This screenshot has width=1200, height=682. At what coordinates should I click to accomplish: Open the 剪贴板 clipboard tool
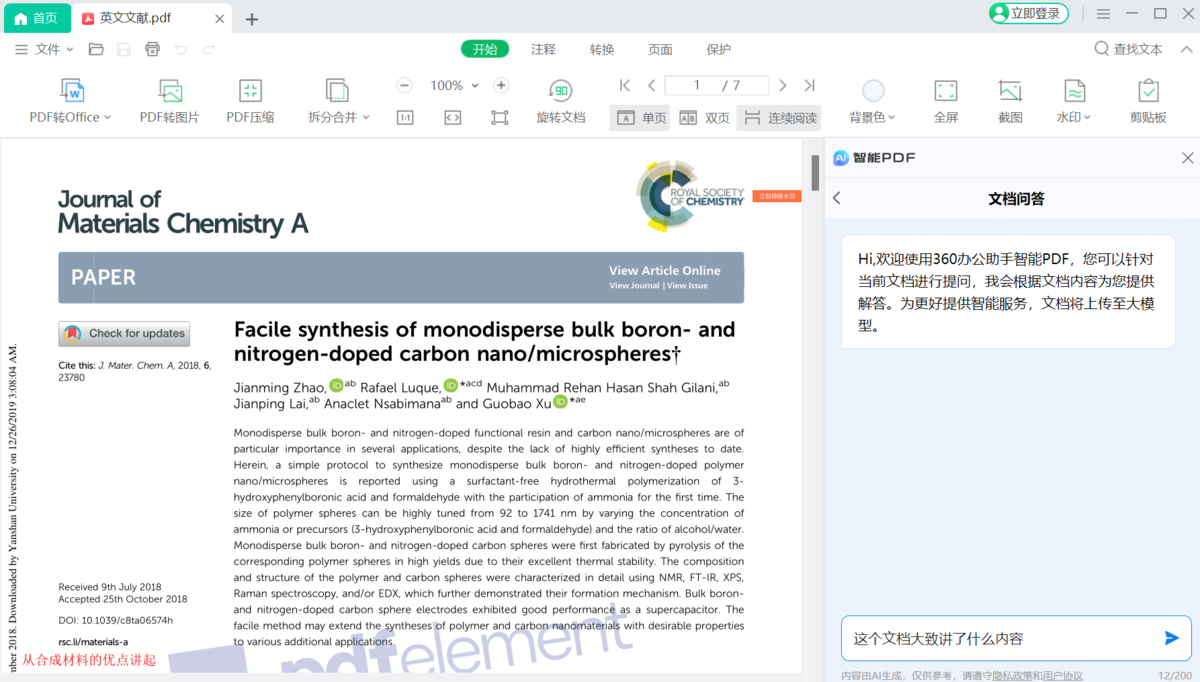[1148, 101]
